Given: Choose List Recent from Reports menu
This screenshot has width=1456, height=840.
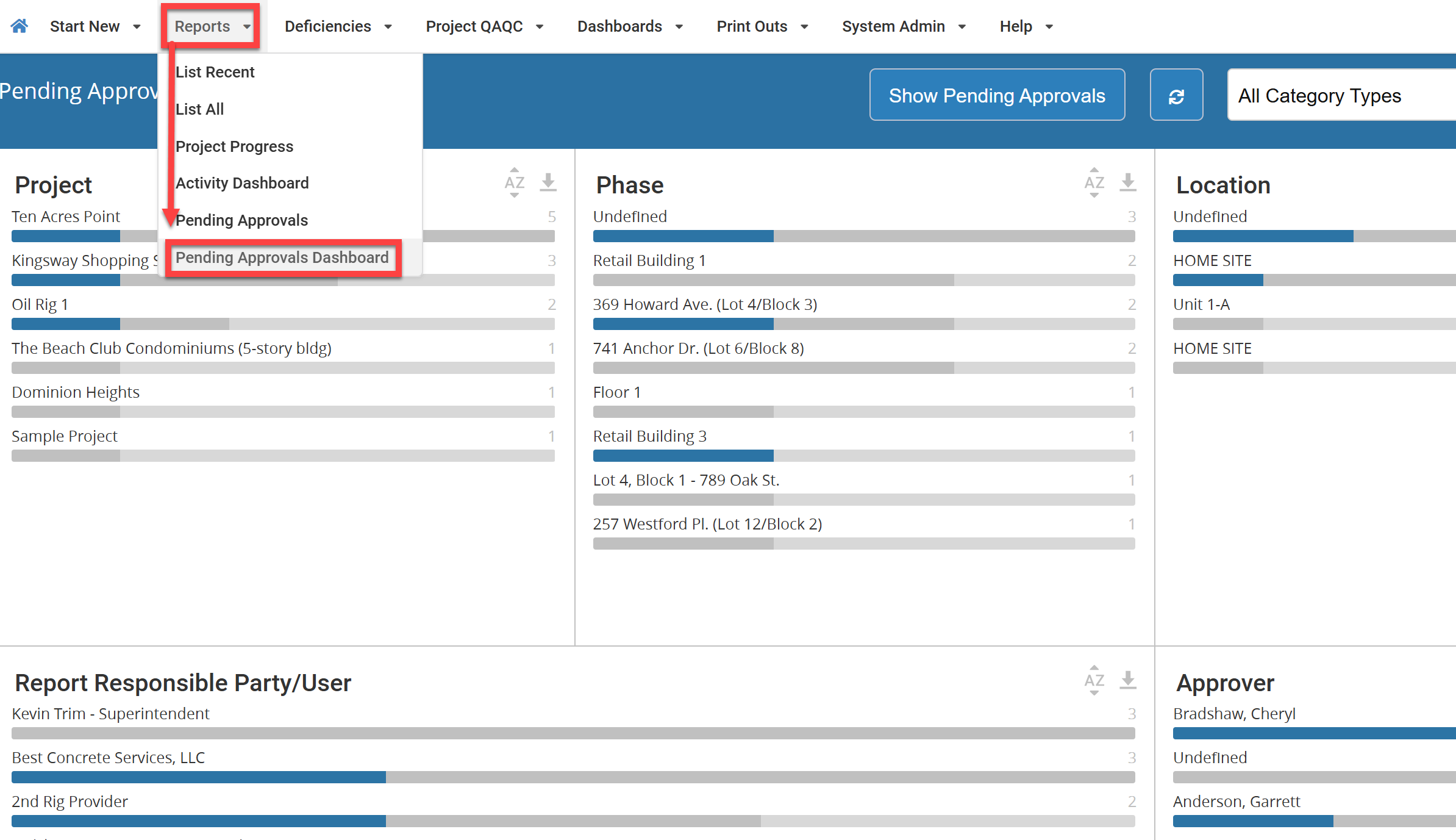Looking at the screenshot, I should (x=215, y=72).
